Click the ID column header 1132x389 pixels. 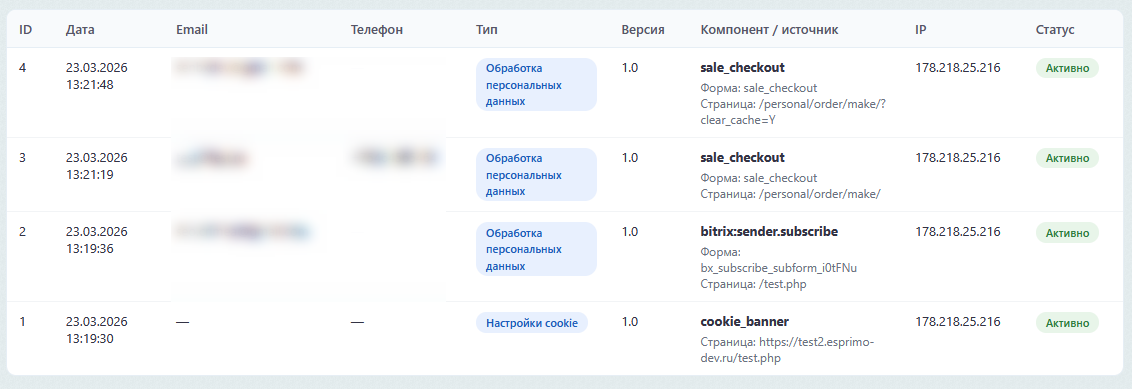tap(25, 30)
